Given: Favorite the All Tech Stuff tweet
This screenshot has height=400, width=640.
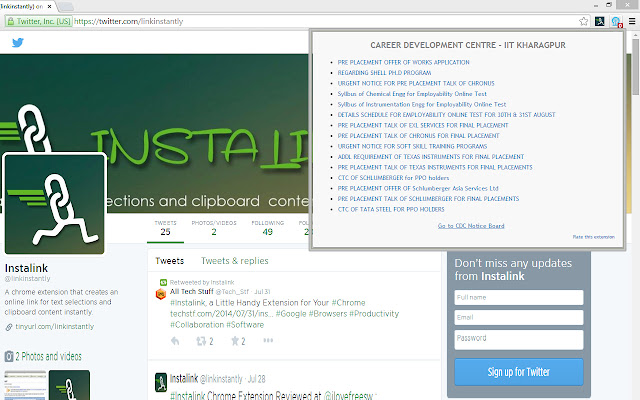Looking at the screenshot, I should pos(236,341).
